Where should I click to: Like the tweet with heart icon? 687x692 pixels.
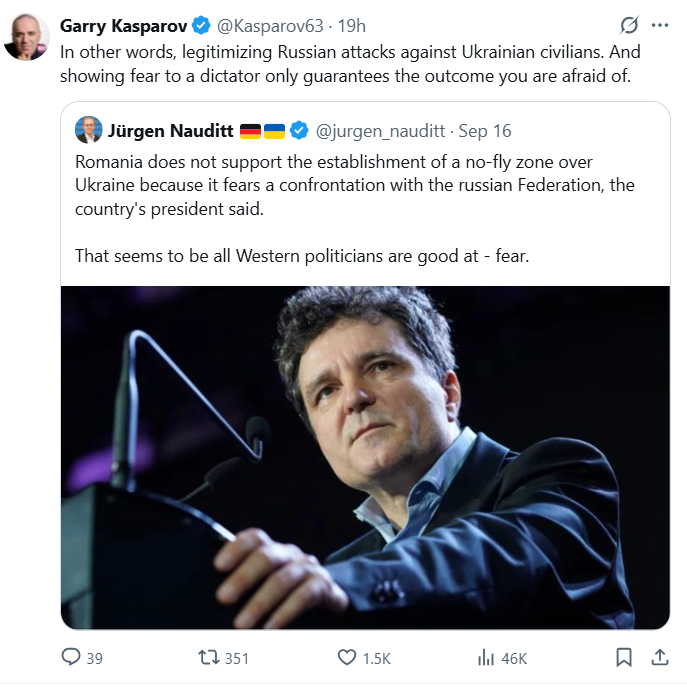pos(346,657)
